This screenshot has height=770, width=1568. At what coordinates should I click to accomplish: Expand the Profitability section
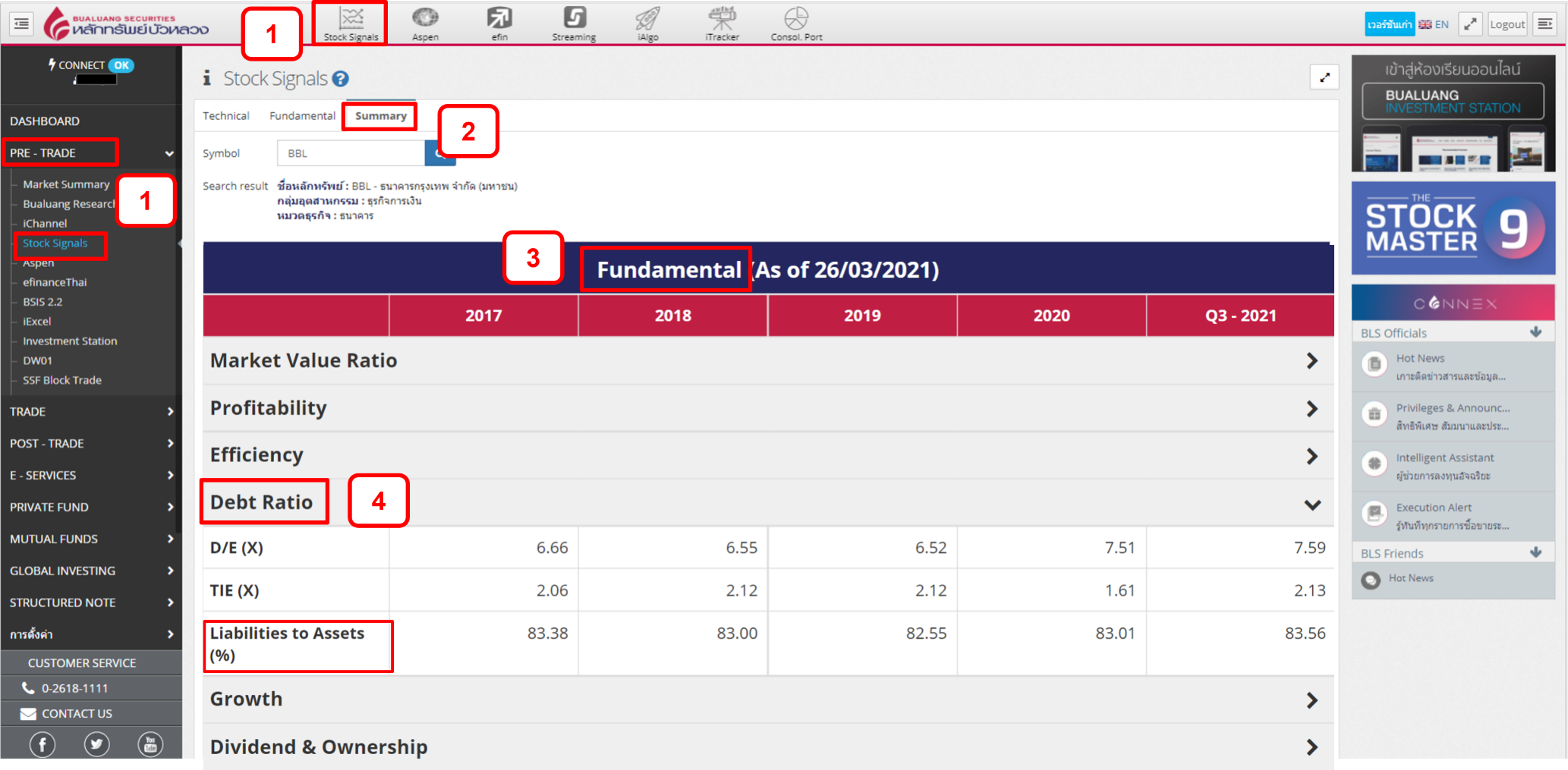click(x=768, y=408)
